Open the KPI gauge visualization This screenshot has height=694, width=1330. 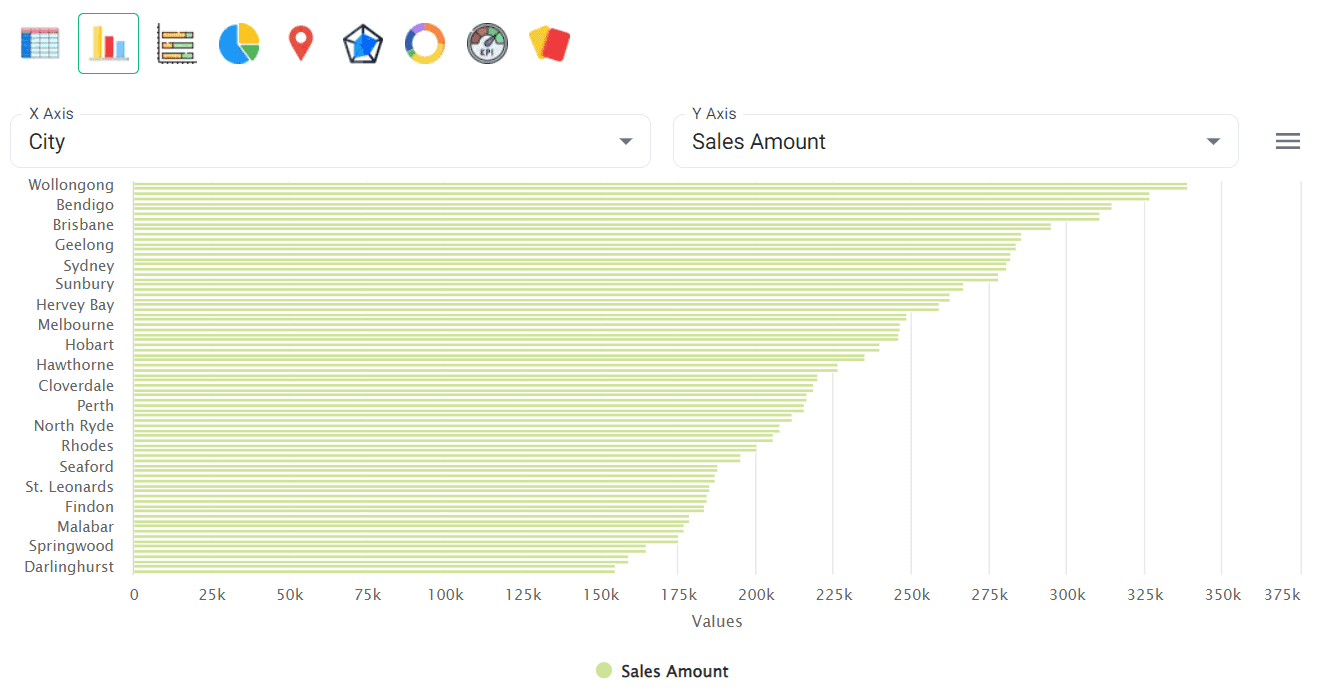tap(487, 43)
